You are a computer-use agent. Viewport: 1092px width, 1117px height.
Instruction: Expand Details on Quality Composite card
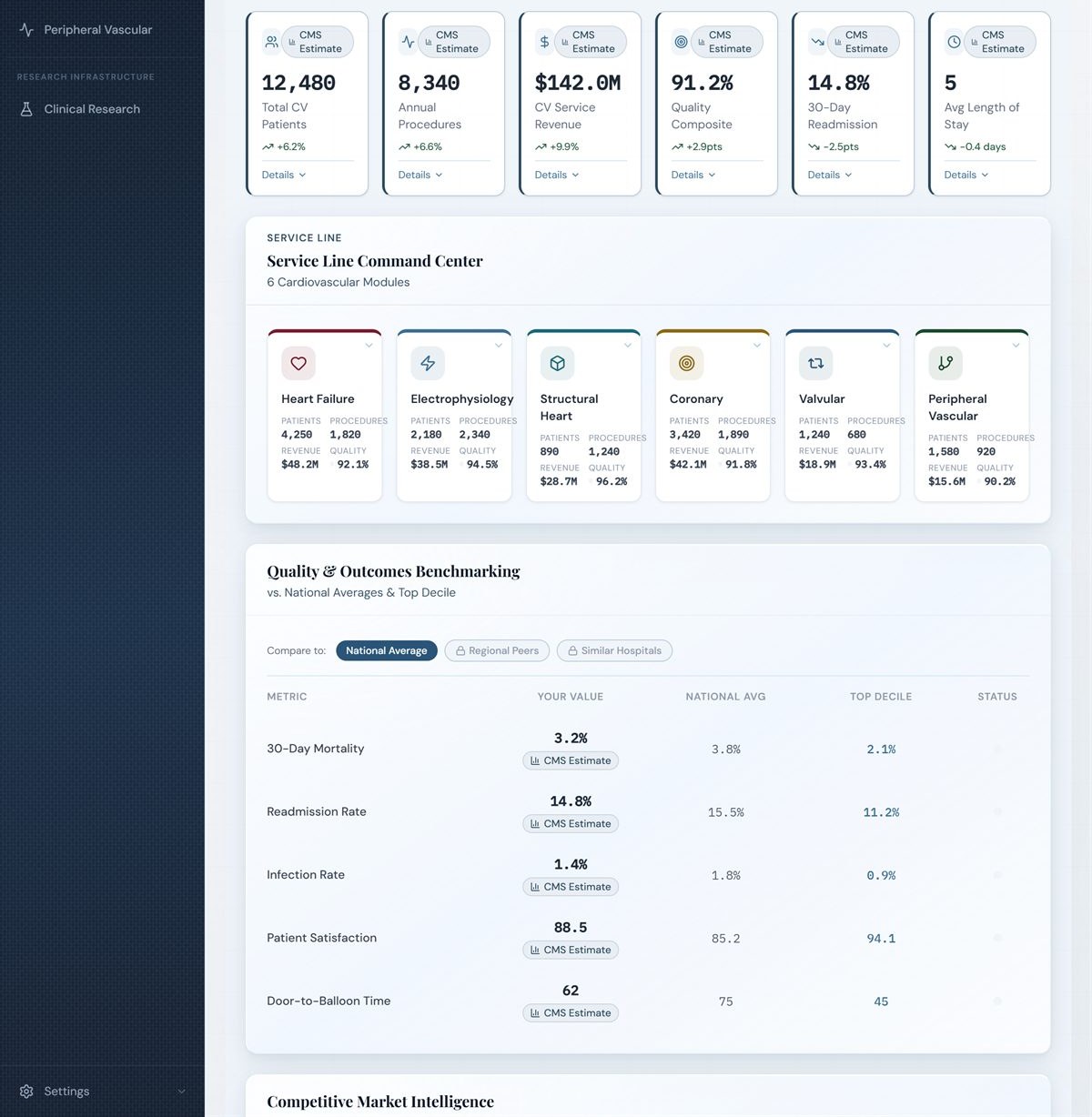(693, 175)
